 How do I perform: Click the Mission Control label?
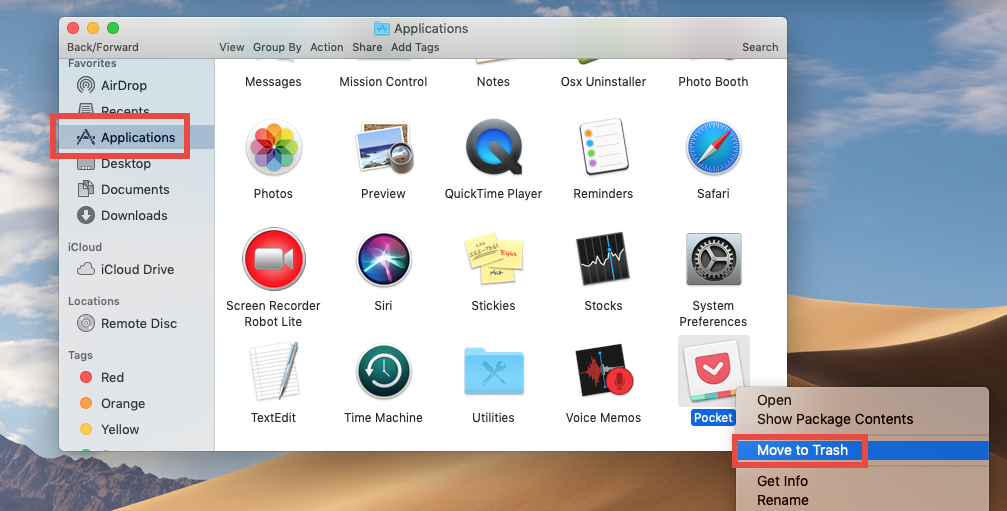click(x=383, y=82)
